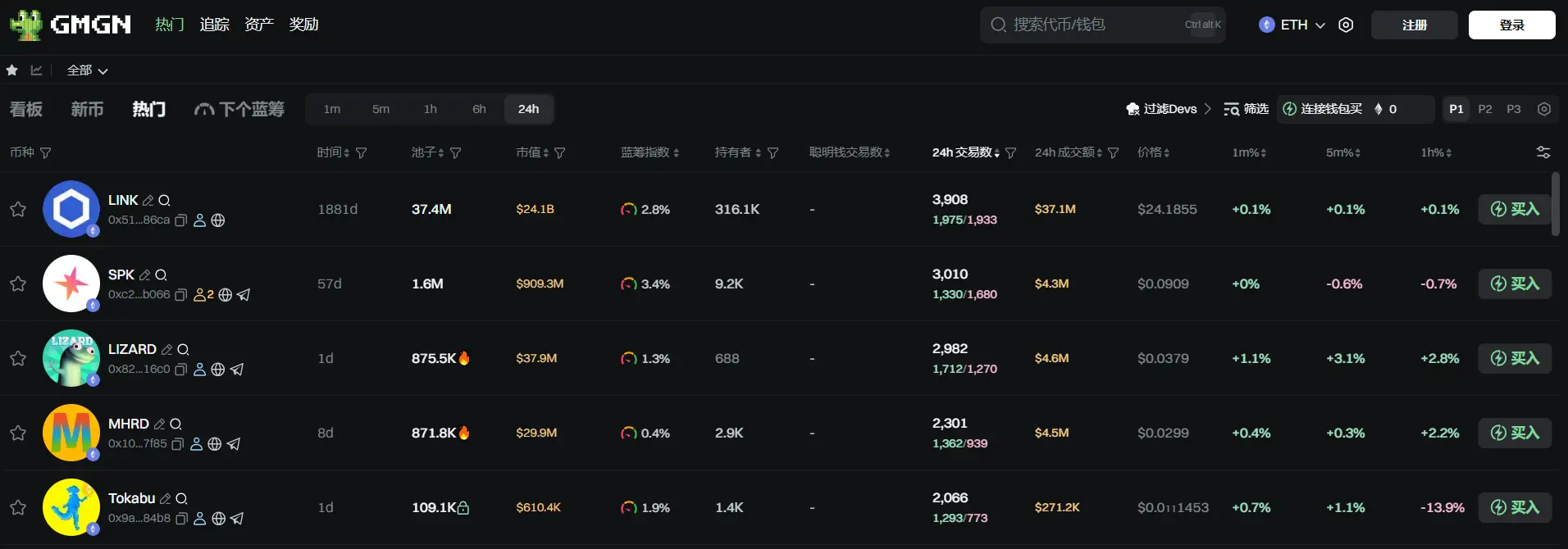Click the vertical scrollbar of the token list

pos(1555,205)
